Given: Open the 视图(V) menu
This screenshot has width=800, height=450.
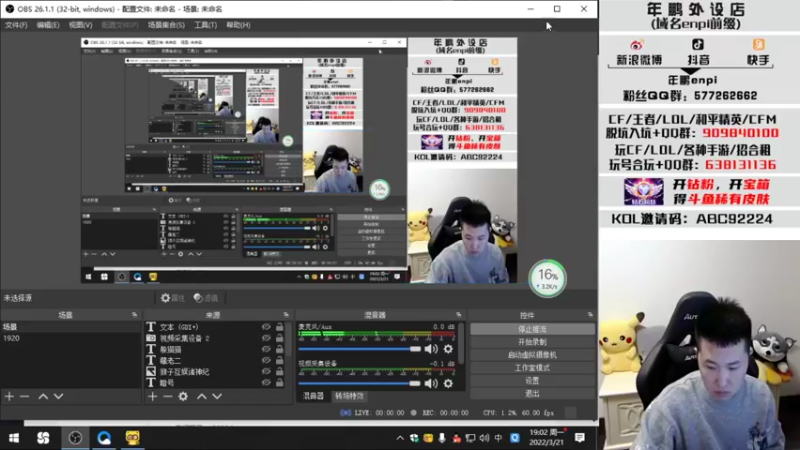Looking at the screenshot, I should 80,25.
